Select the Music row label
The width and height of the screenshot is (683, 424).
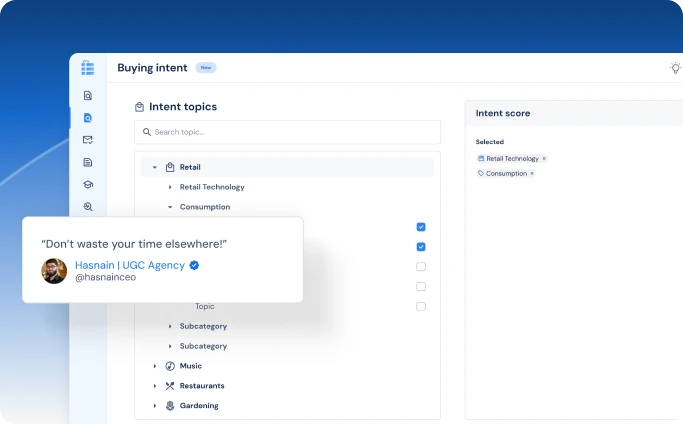point(191,366)
